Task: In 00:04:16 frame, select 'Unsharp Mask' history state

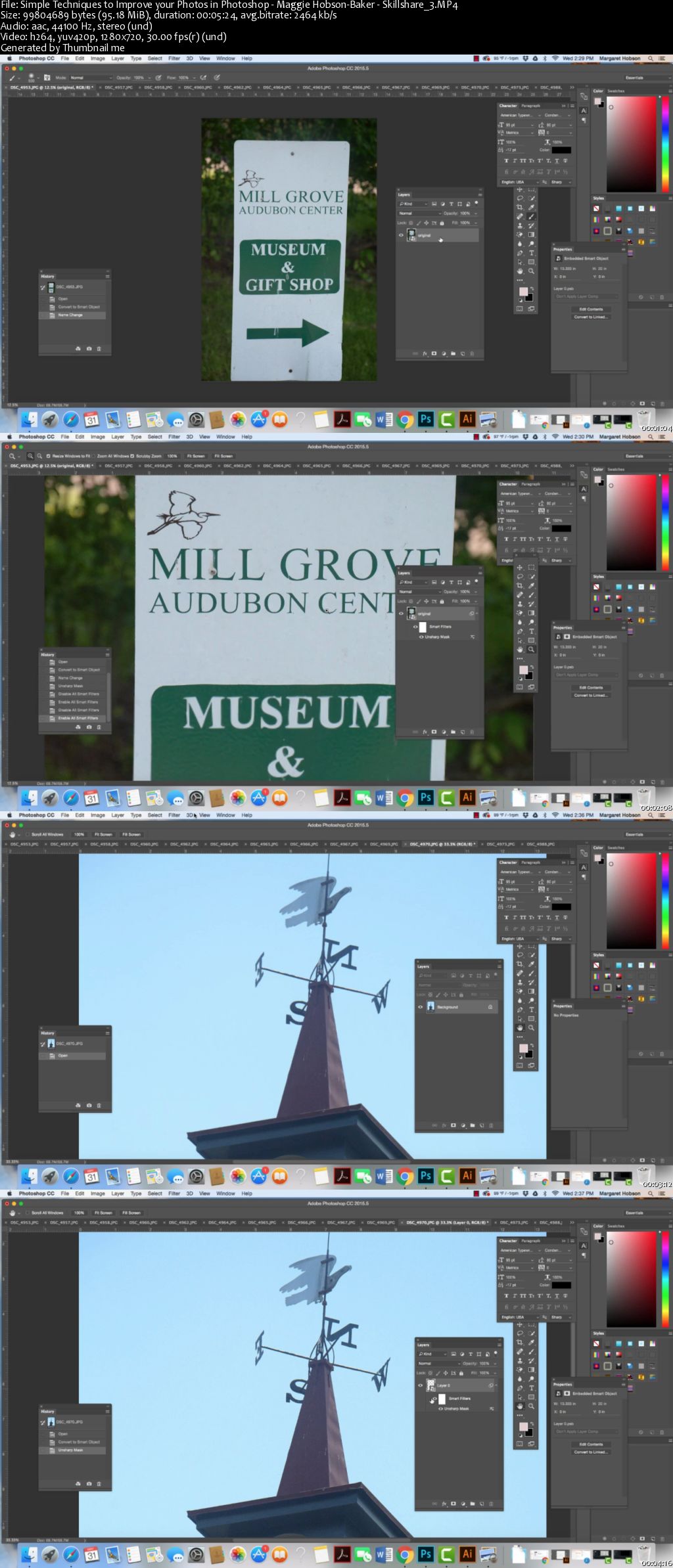Action: 72,1450
